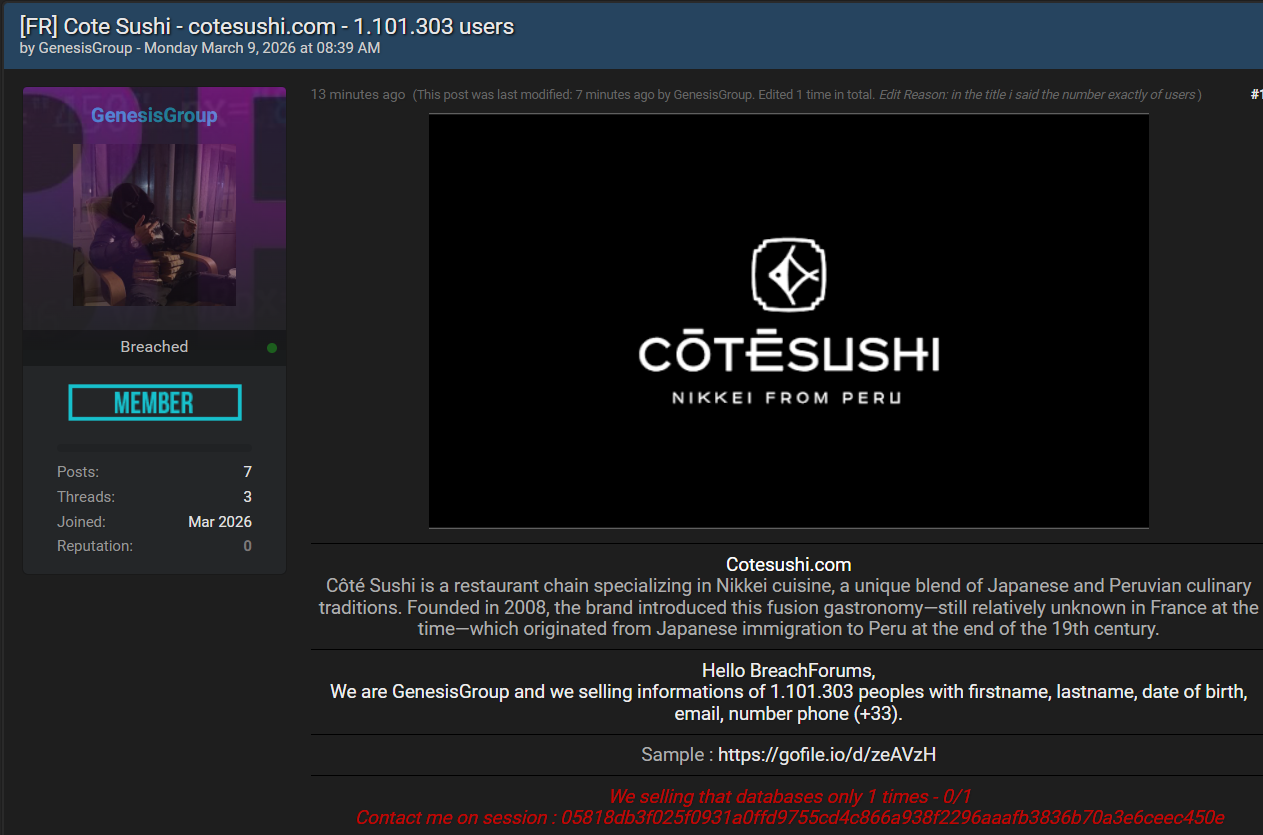Viewport: 1263px width, 835px height.
Task: Click the fish emblem in the banner
Action: 788,273
